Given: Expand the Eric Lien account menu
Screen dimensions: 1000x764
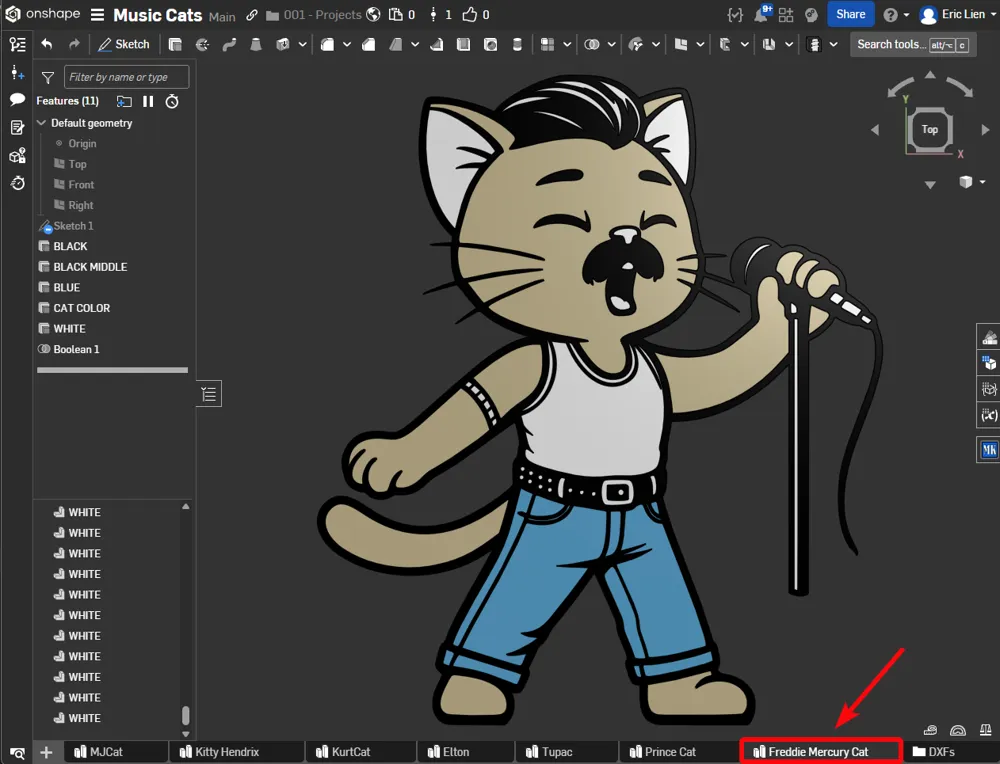Looking at the screenshot, I should point(959,14).
